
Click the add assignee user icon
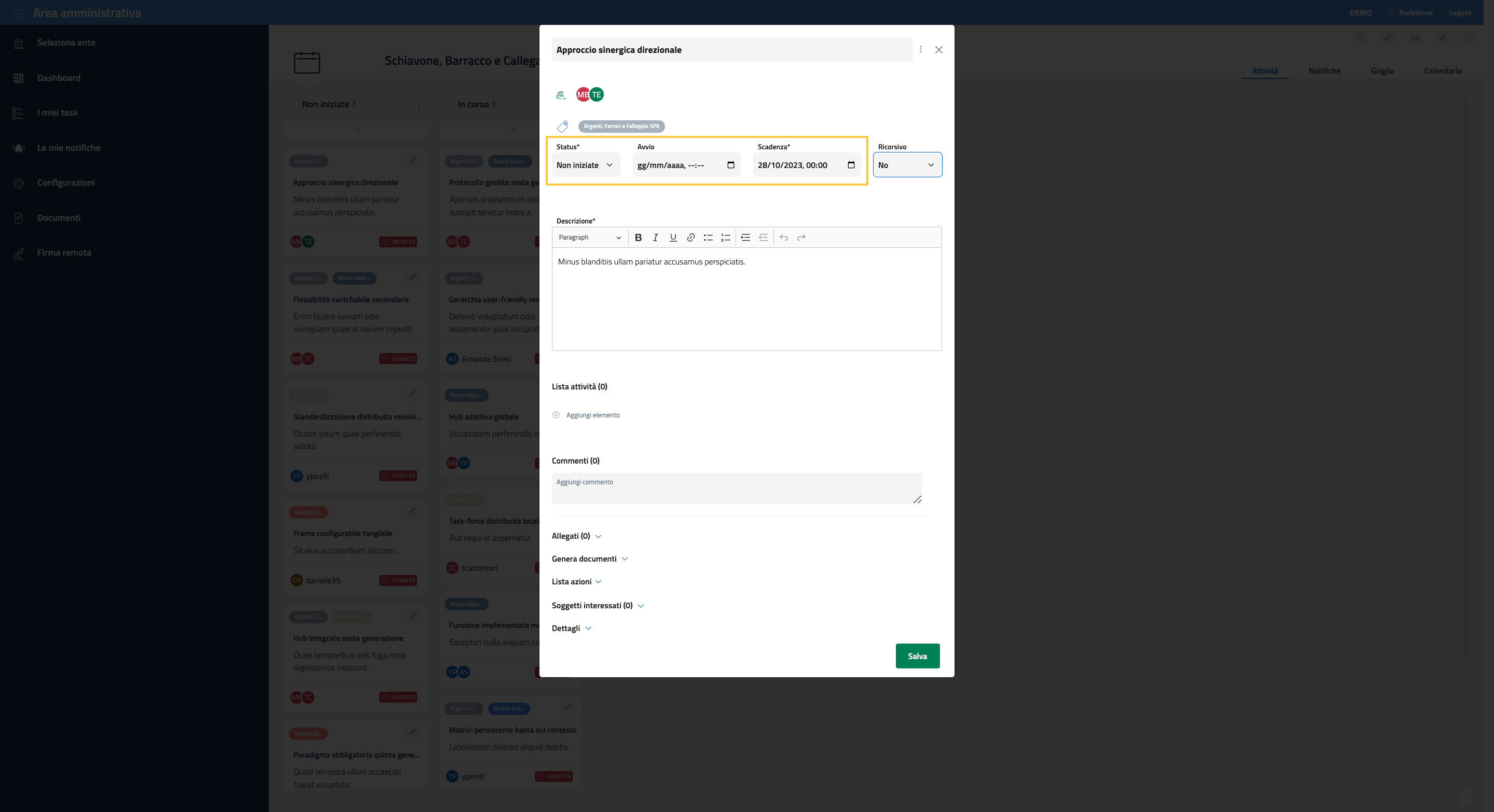coord(560,95)
